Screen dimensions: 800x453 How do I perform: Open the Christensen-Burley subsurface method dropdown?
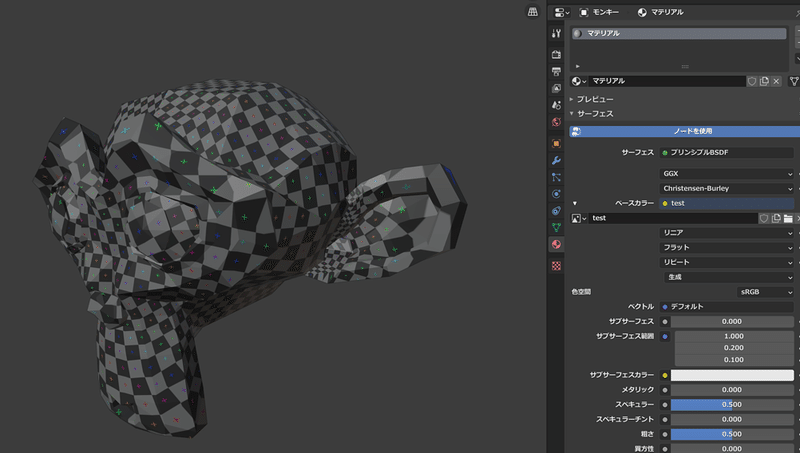[727, 189]
